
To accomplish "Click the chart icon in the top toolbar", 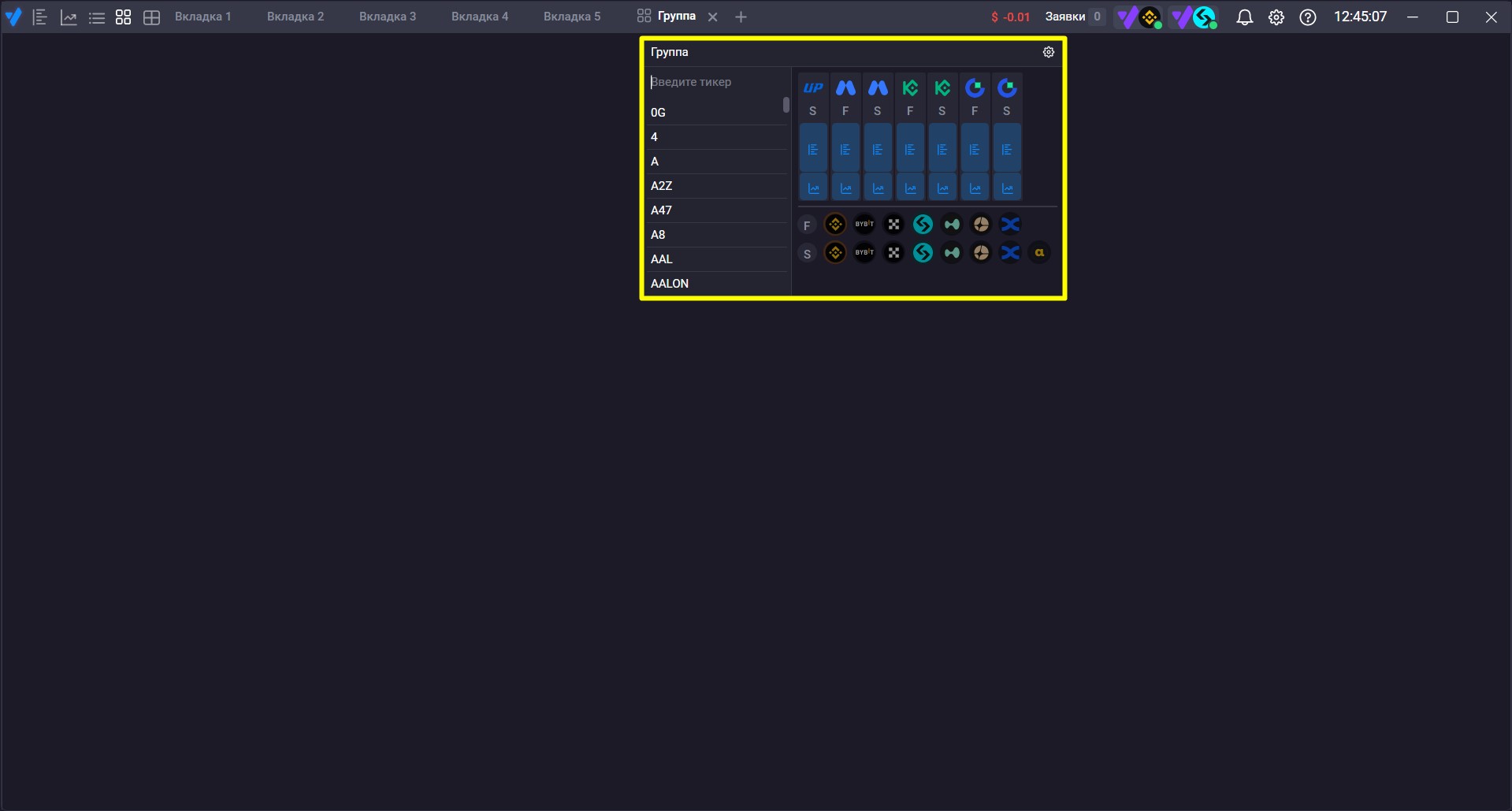I will click(69, 17).
